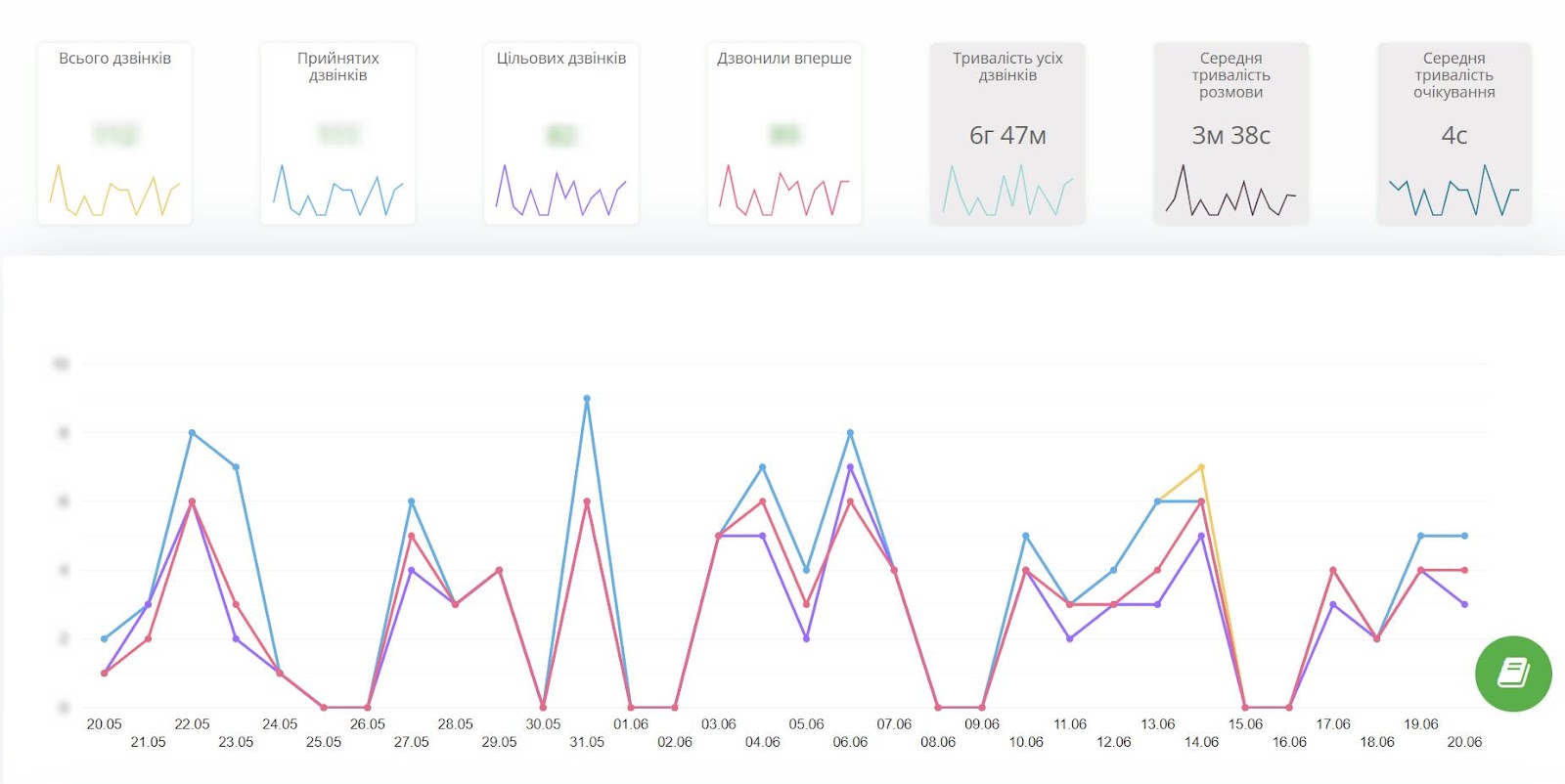Toggle the Цільових дзвінків metric card

pyautogui.click(x=561, y=133)
